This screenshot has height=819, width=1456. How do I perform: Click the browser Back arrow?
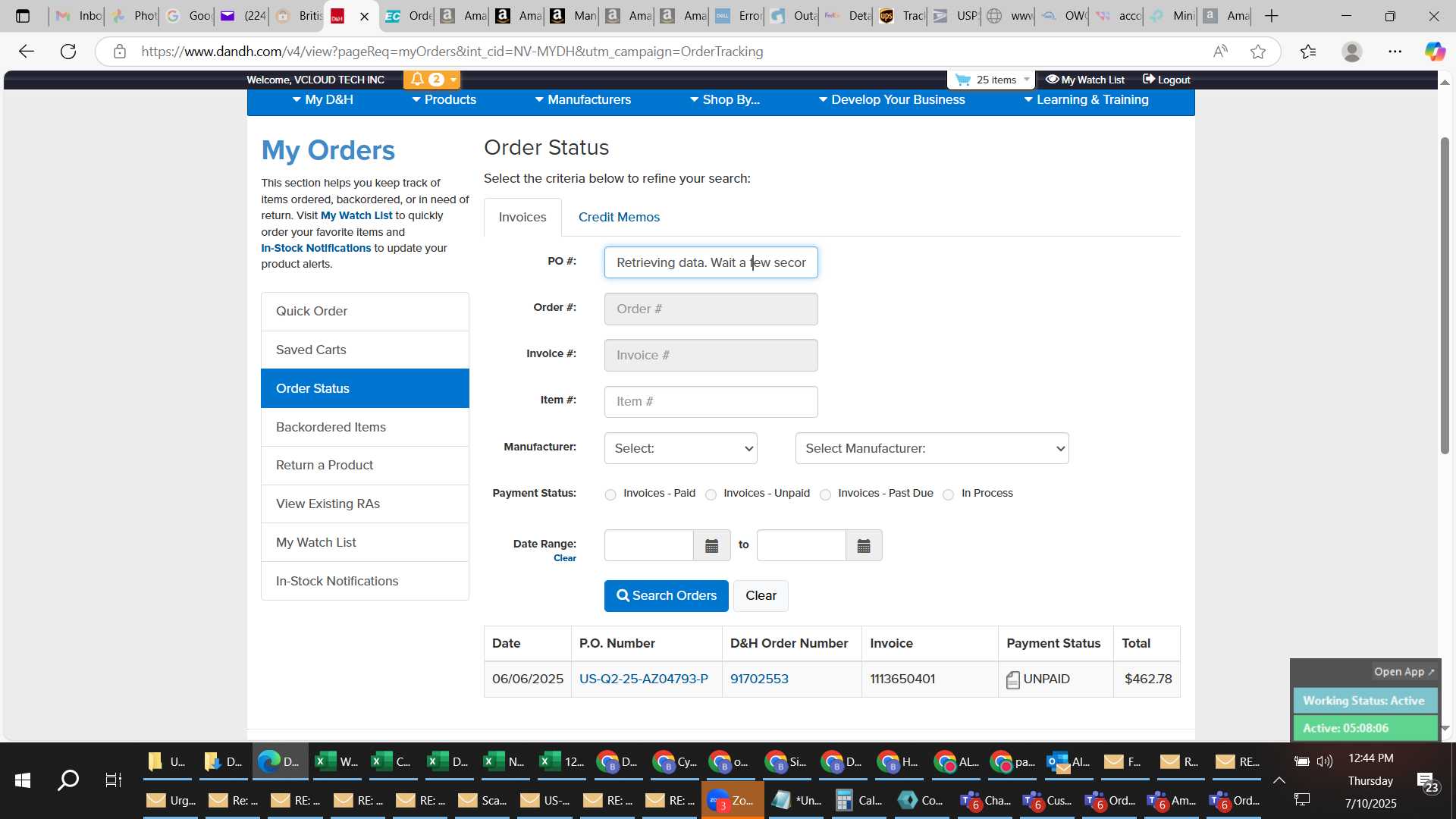pos(27,52)
